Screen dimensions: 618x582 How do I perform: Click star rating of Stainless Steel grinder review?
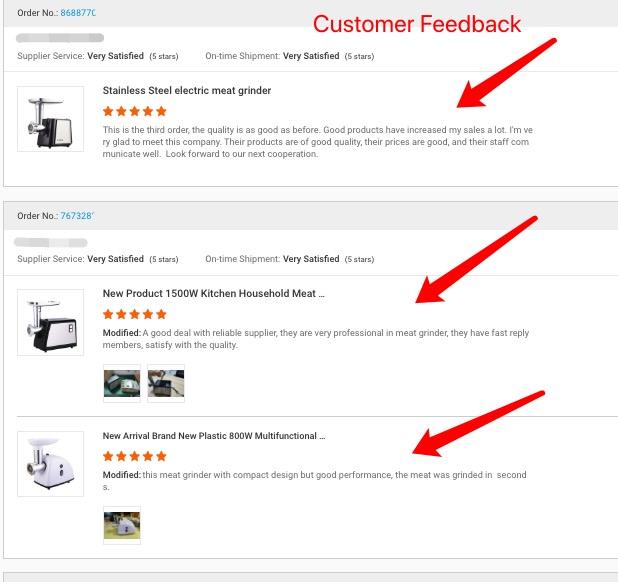pos(135,112)
